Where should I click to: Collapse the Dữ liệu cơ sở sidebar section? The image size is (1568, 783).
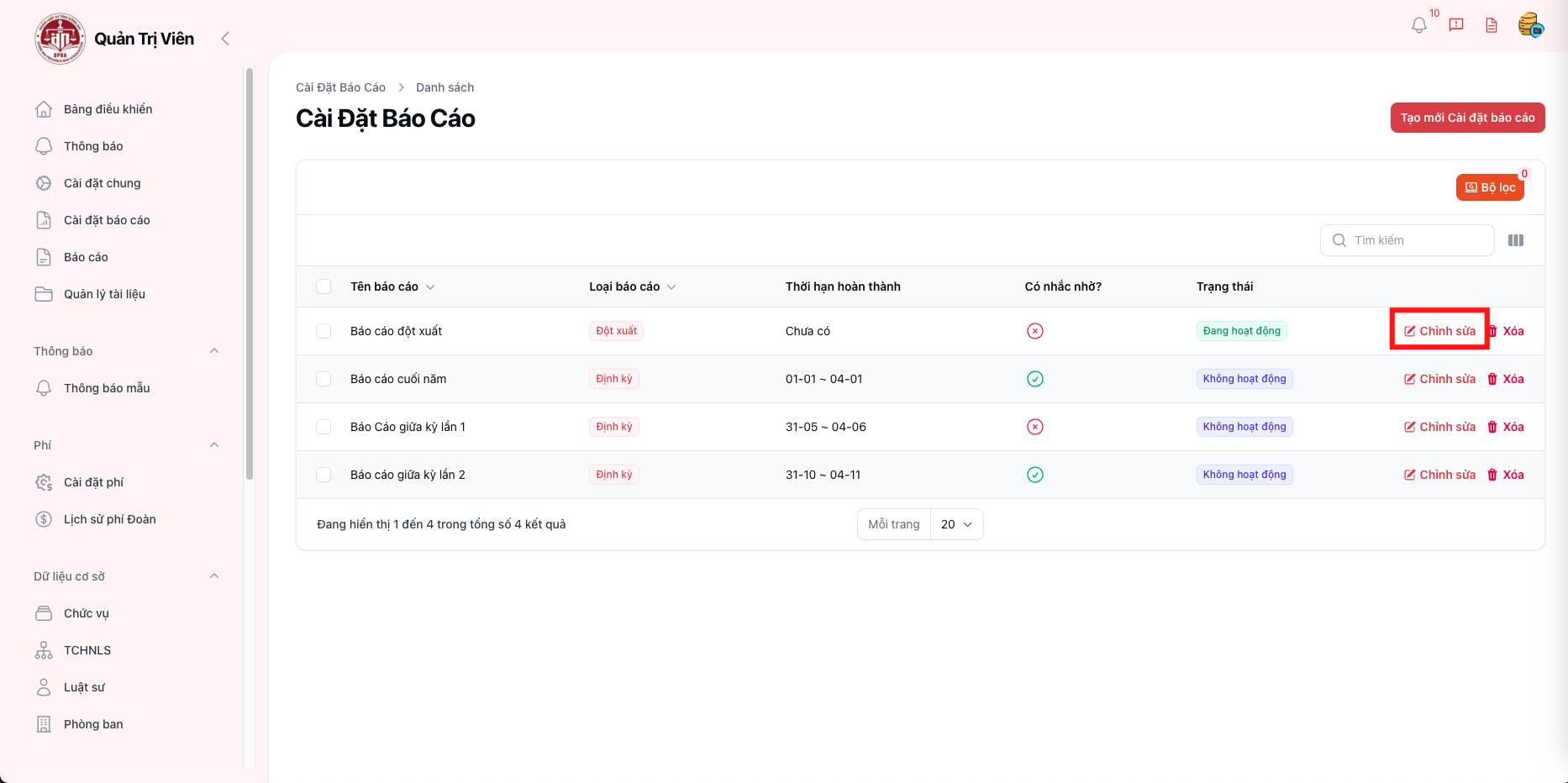pos(214,576)
